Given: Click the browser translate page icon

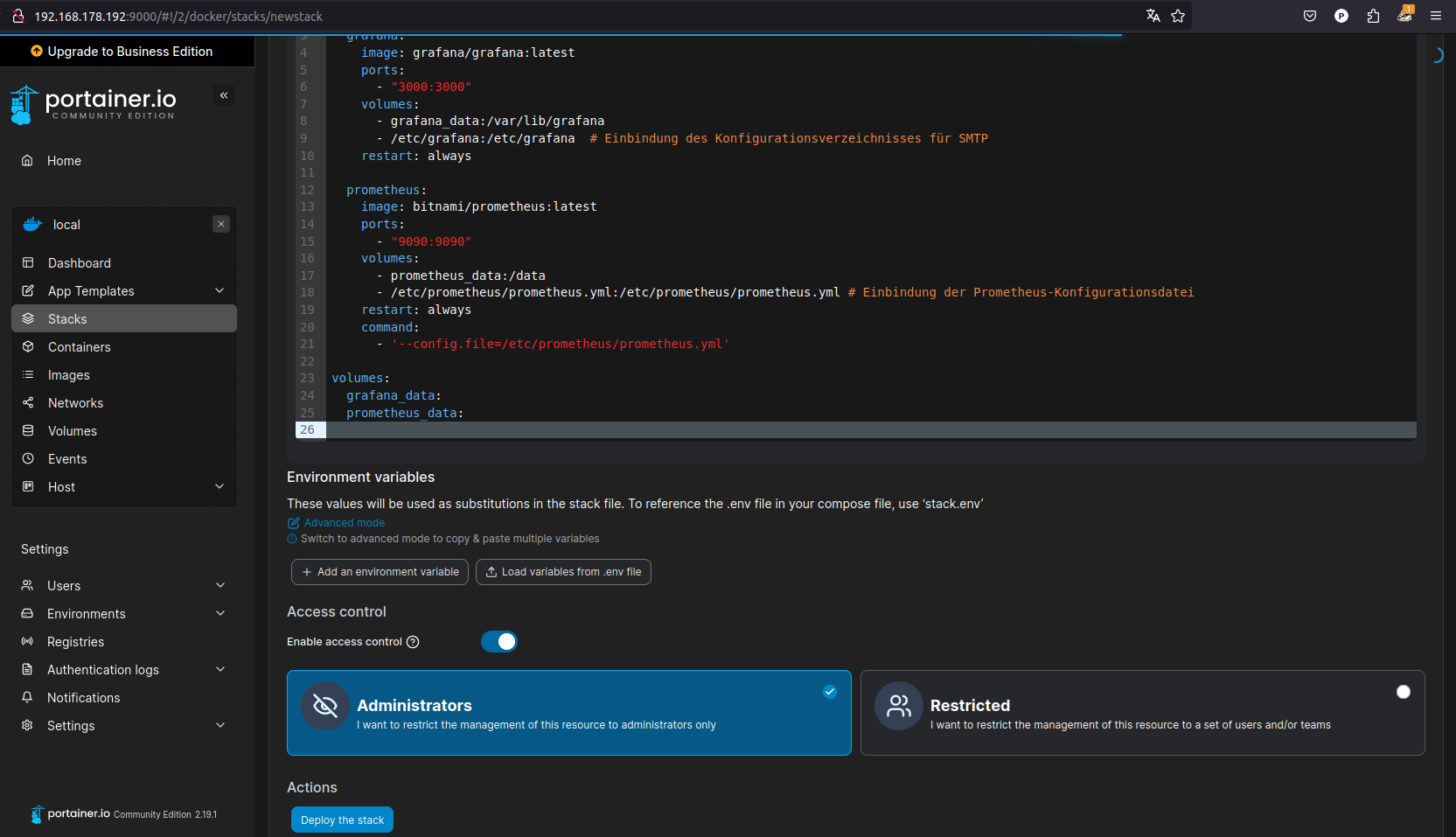Looking at the screenshot, I should click(1153, 16).
